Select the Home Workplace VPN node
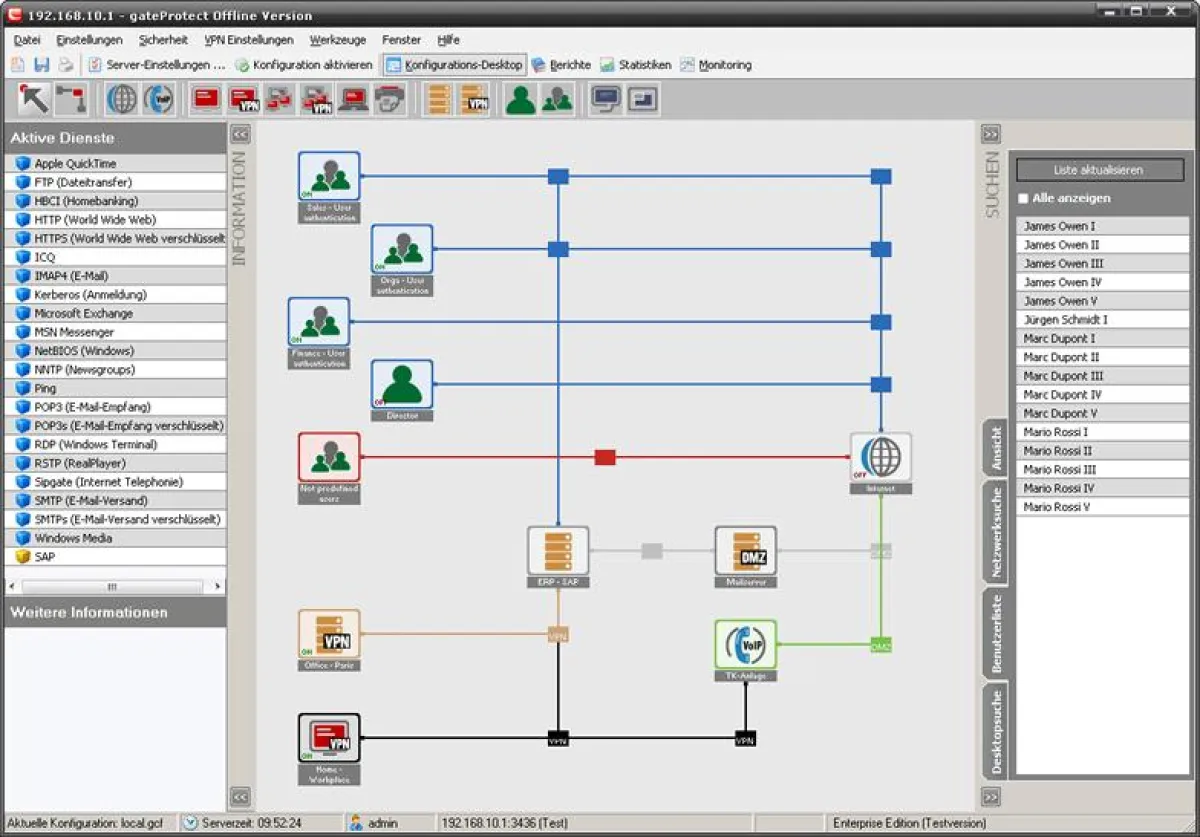The image size is (1200, 837). point(329,738)
